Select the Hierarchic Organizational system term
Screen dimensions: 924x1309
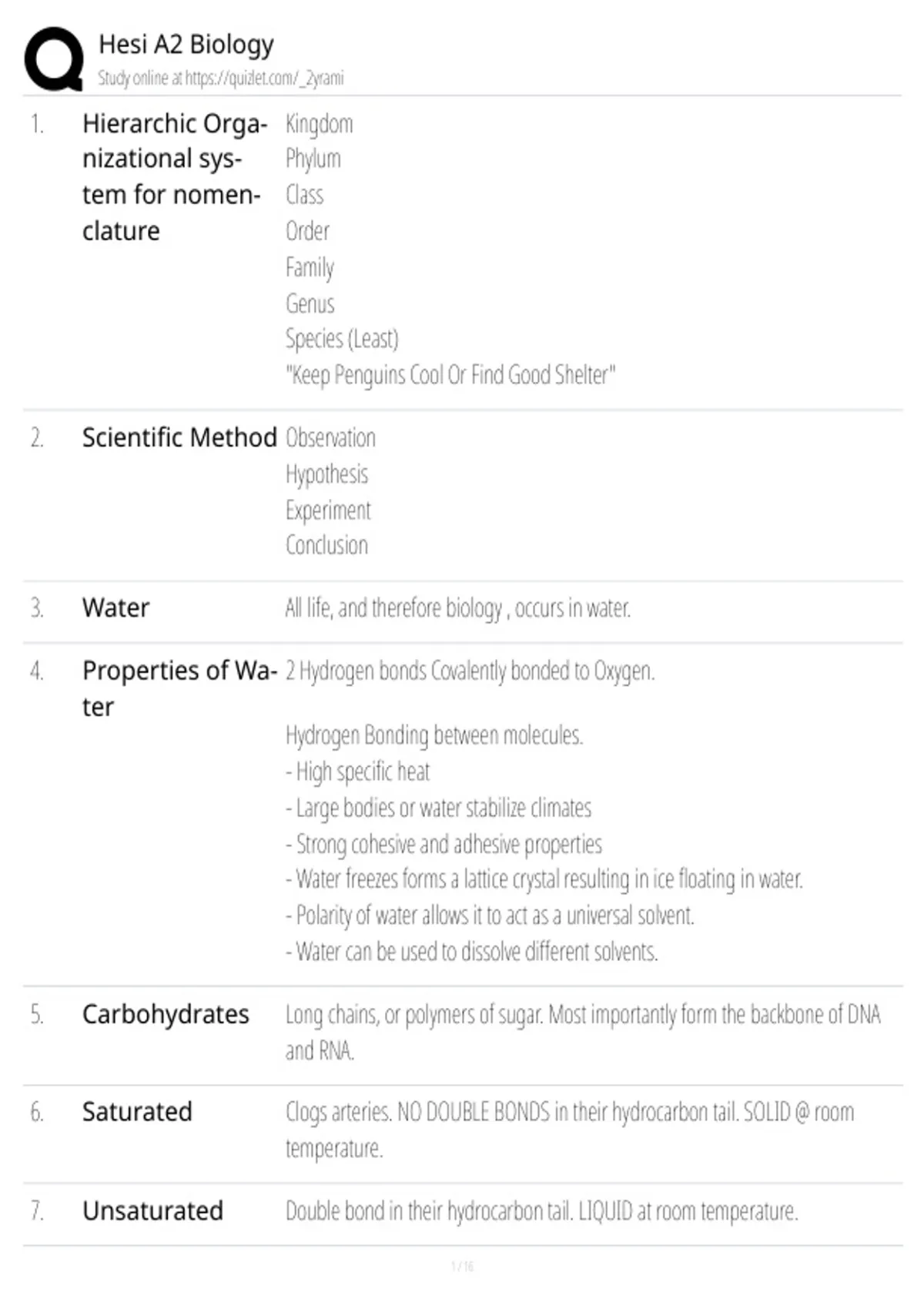tap(176, 177)
